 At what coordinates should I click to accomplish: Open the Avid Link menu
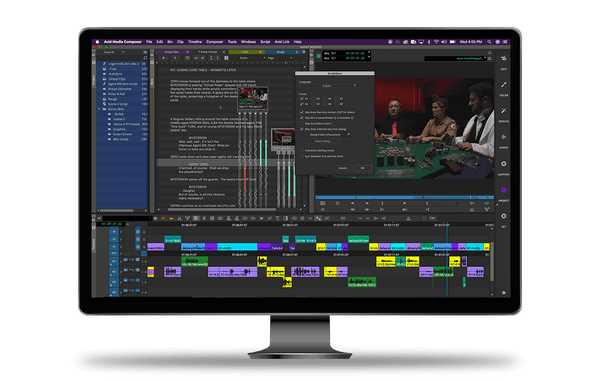(x=282, y=42)
